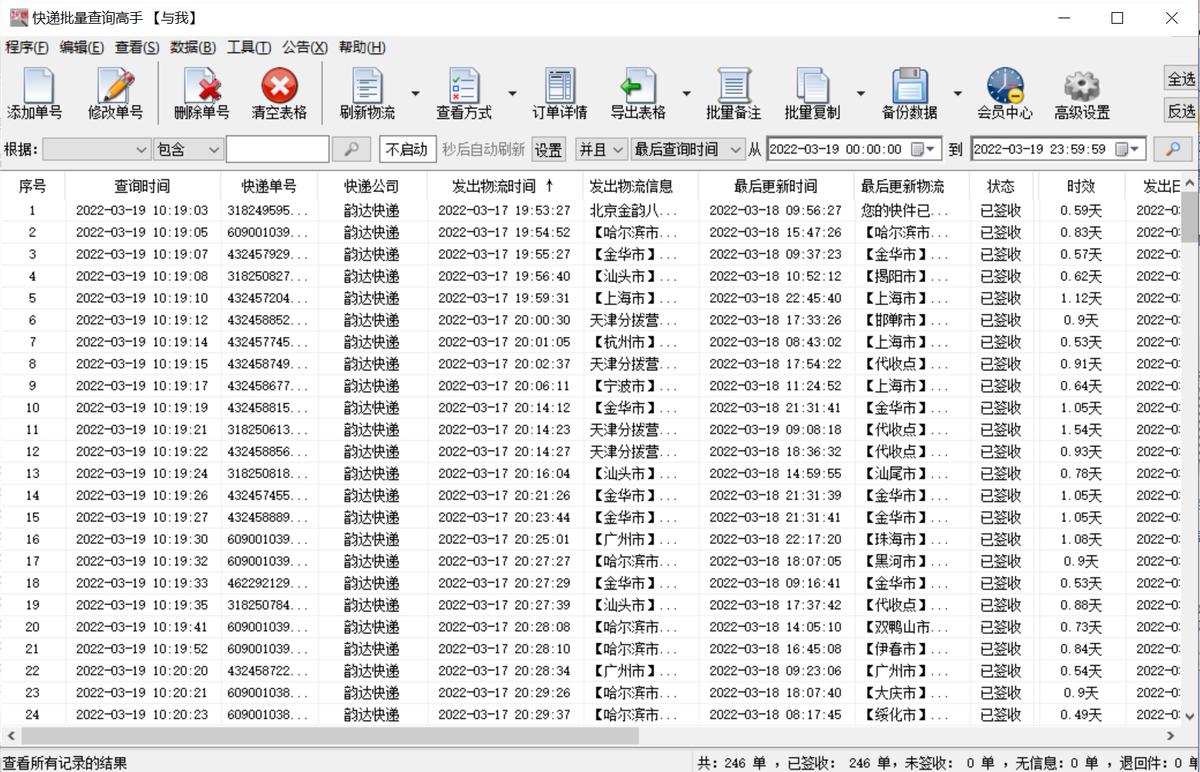Image resolution: width=1200 pixels, height=772 pixels.
Task: Click the 批量备注 batch remarks icon
Action: point(735,92)
